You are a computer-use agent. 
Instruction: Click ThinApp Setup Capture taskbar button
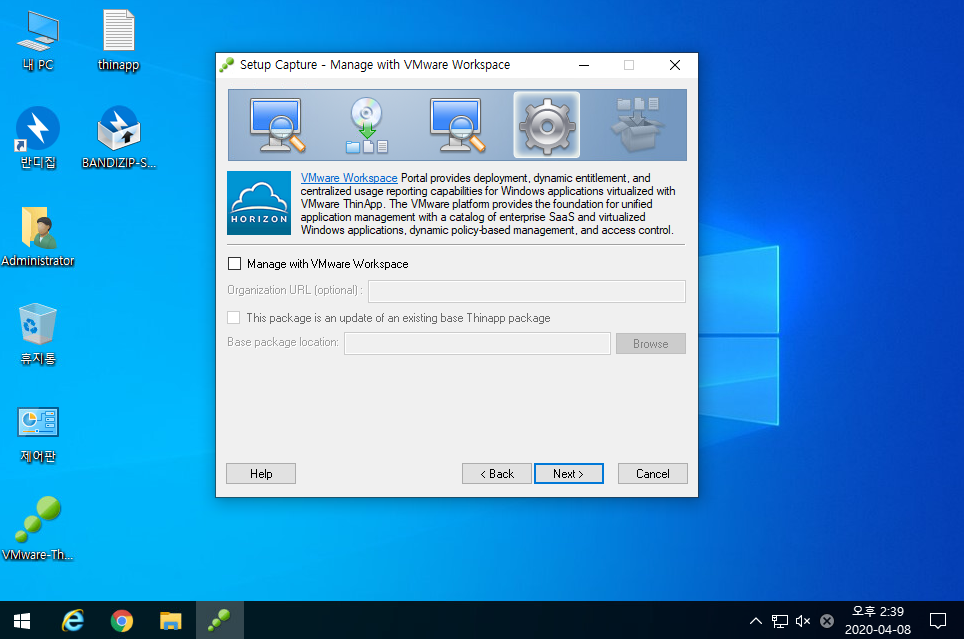coord(219,621)
